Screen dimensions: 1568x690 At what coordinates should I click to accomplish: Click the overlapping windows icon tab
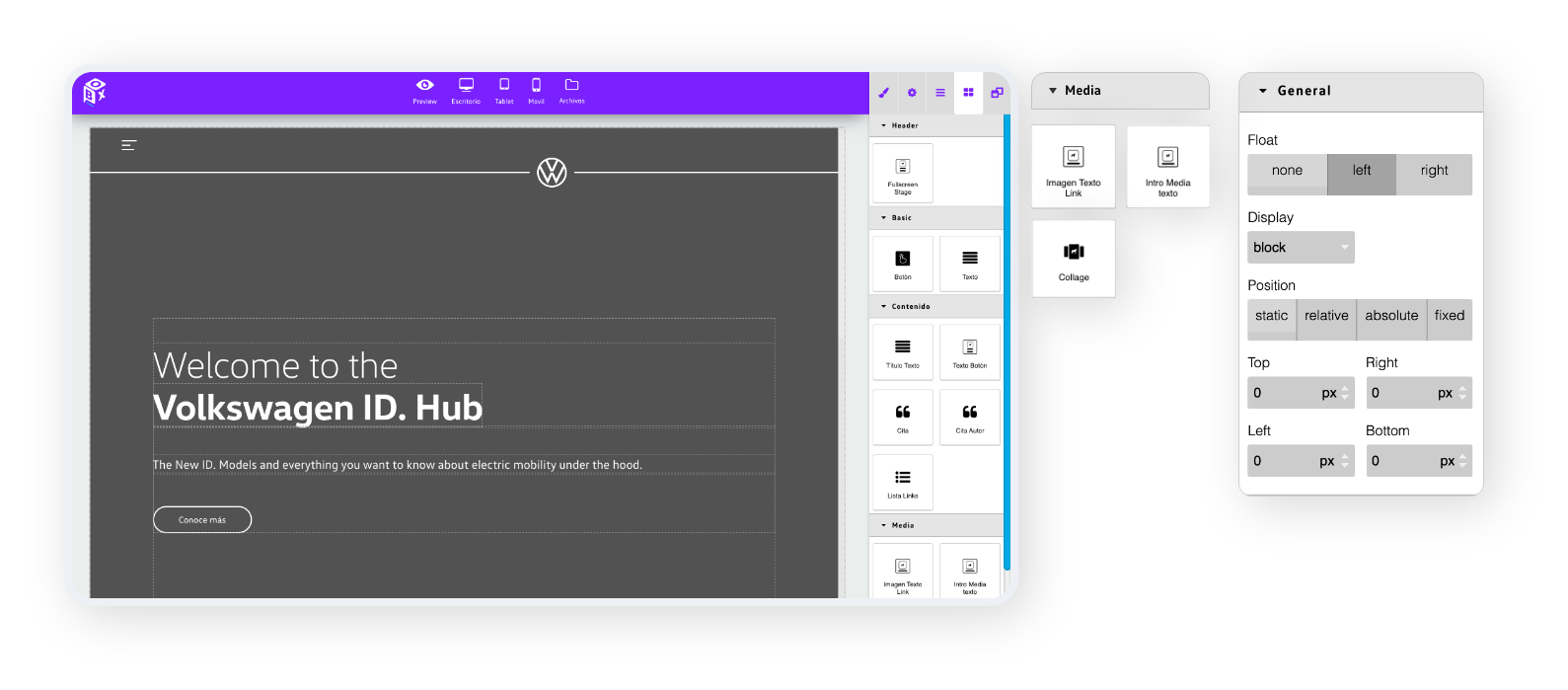(997, 93)
